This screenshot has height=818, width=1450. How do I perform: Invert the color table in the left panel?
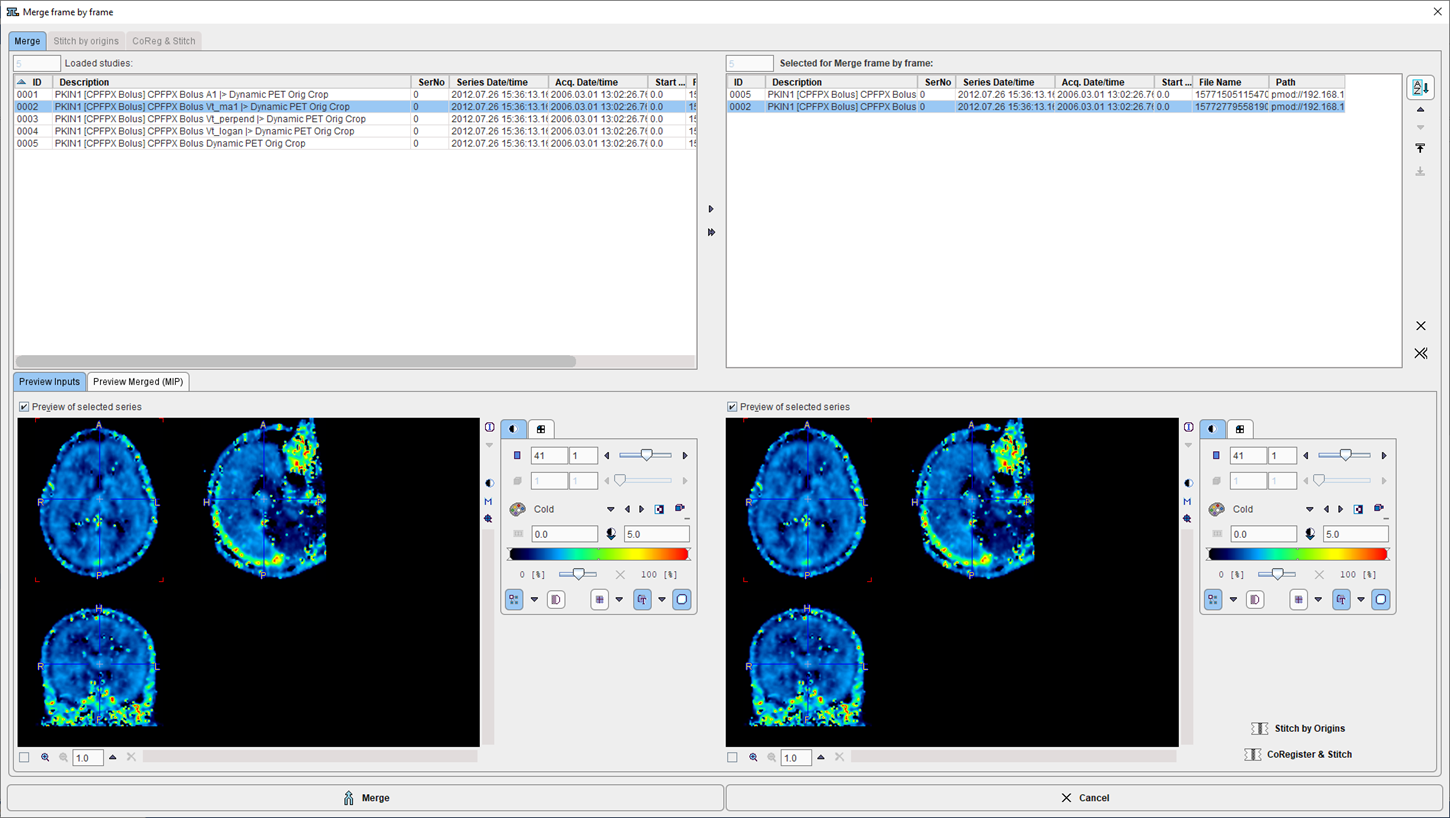click(659, 509)
